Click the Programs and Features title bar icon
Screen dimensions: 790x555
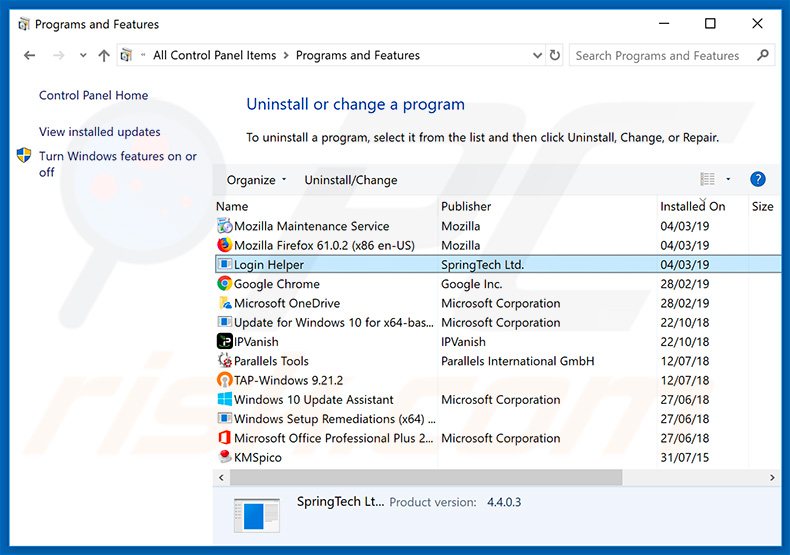pyautogui.click(x=24, y=24)
